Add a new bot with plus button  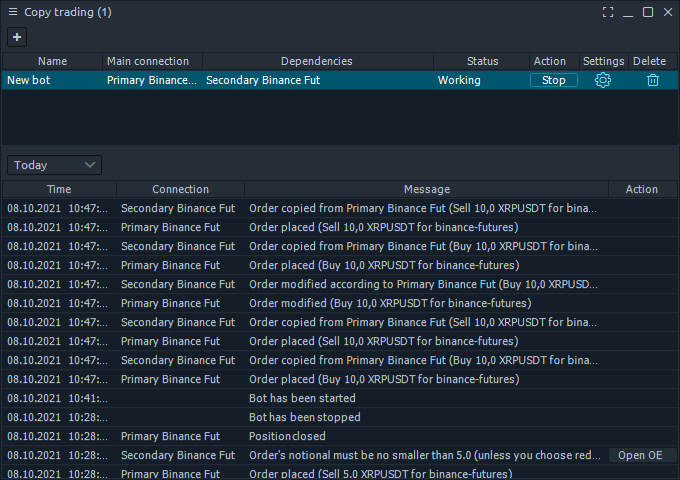[17, 37]
